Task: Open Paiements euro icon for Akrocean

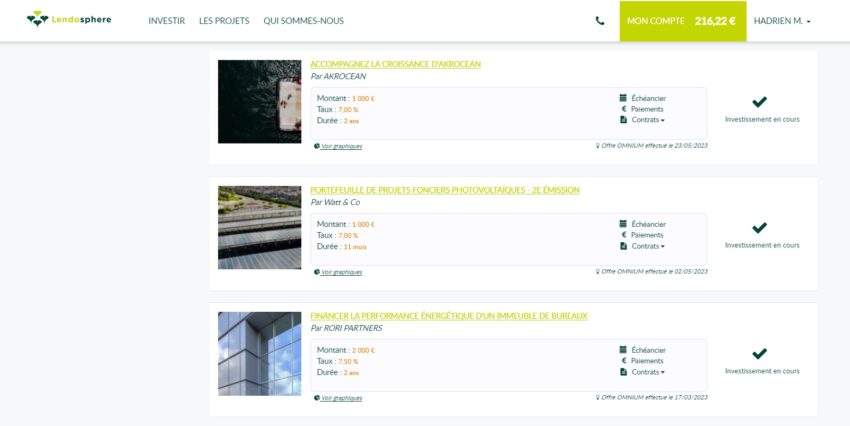Action: pyautogui.click(x=623, y=109)
